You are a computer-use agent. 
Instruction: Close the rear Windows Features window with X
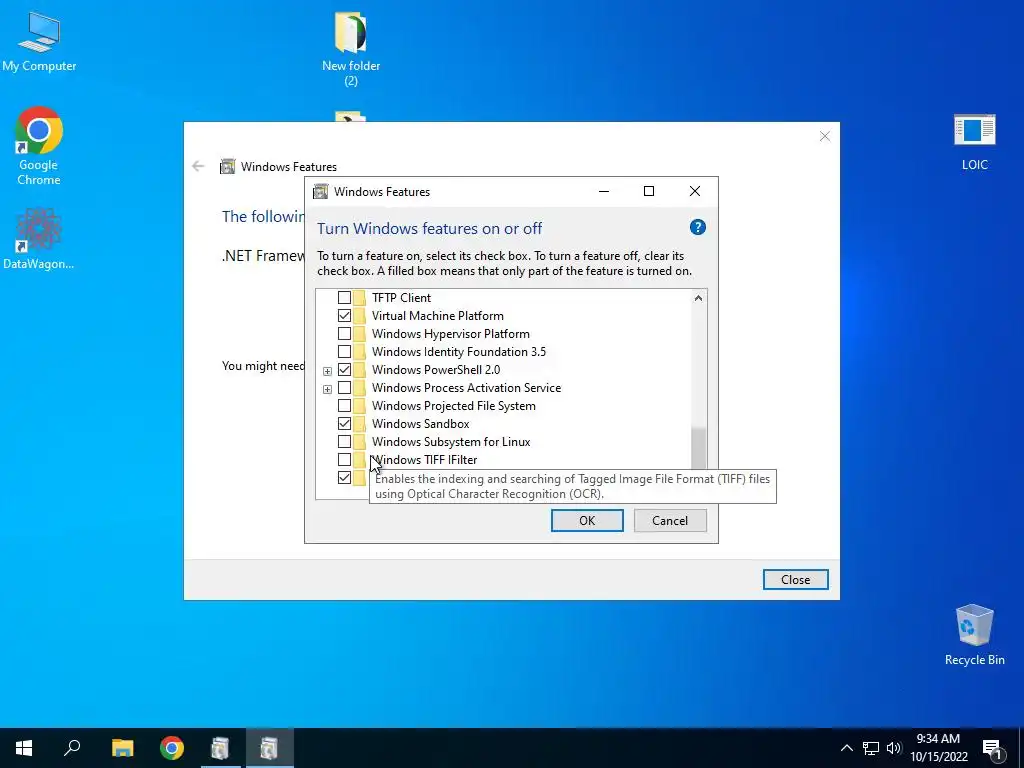pyautogui.click(x=825, y=136)
